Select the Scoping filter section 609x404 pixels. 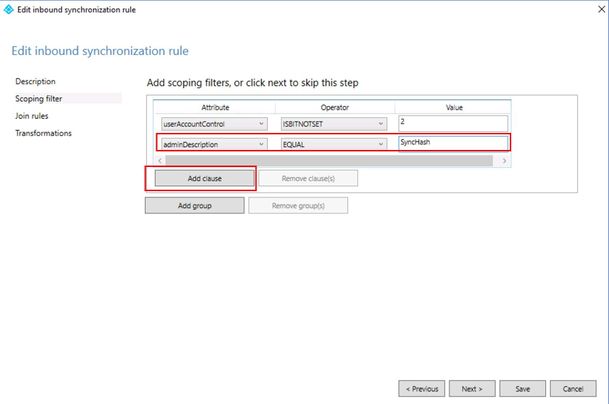pyautogui.click(x=38, y=99)
